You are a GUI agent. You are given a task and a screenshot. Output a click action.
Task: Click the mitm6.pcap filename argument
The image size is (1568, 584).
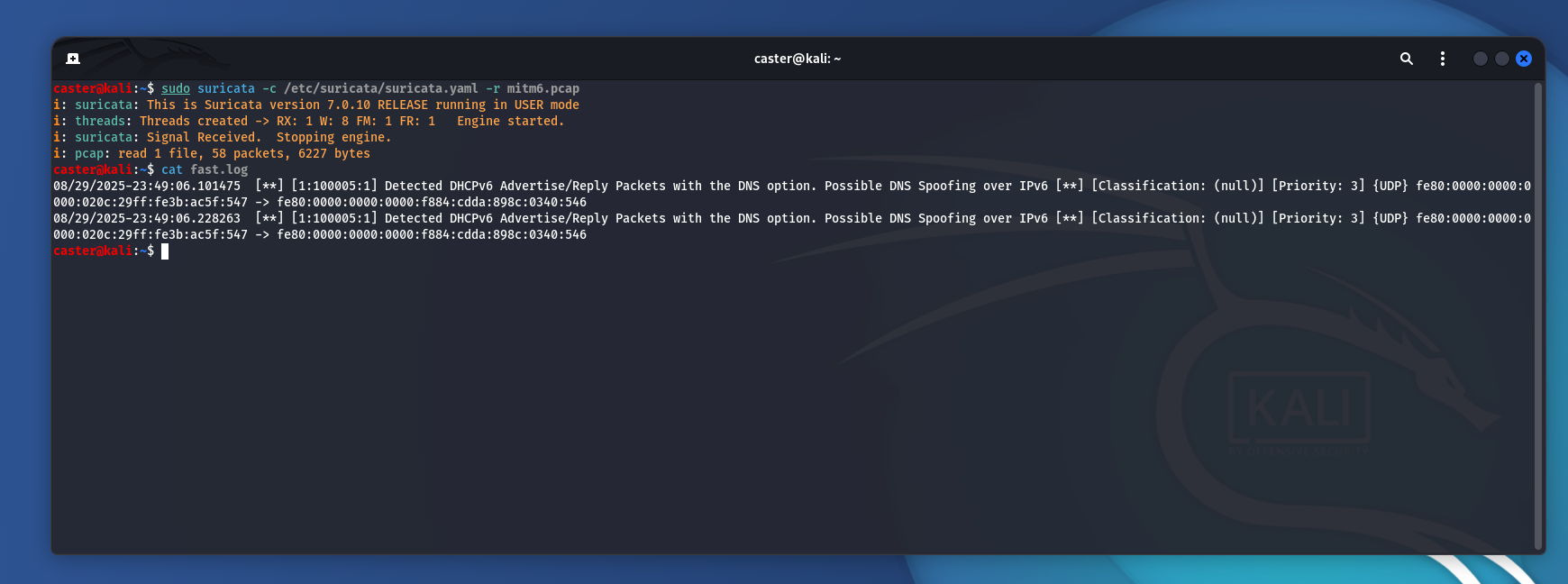coord(543,88)
